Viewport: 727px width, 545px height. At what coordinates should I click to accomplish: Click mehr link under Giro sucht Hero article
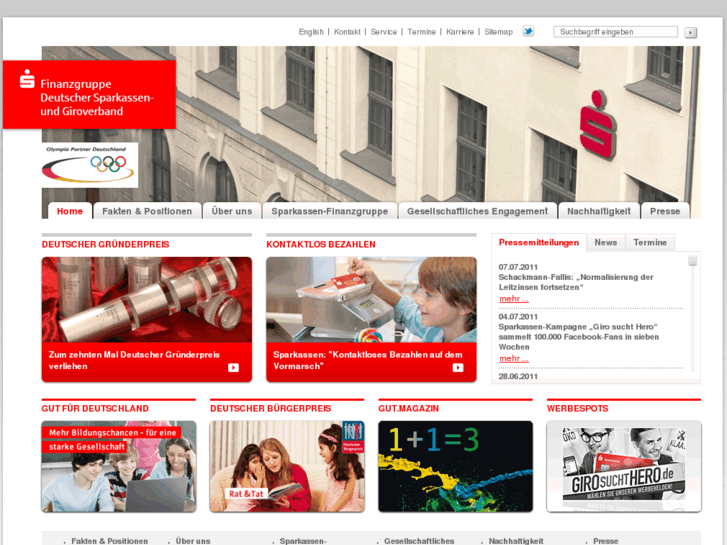(x=514, y=359)
